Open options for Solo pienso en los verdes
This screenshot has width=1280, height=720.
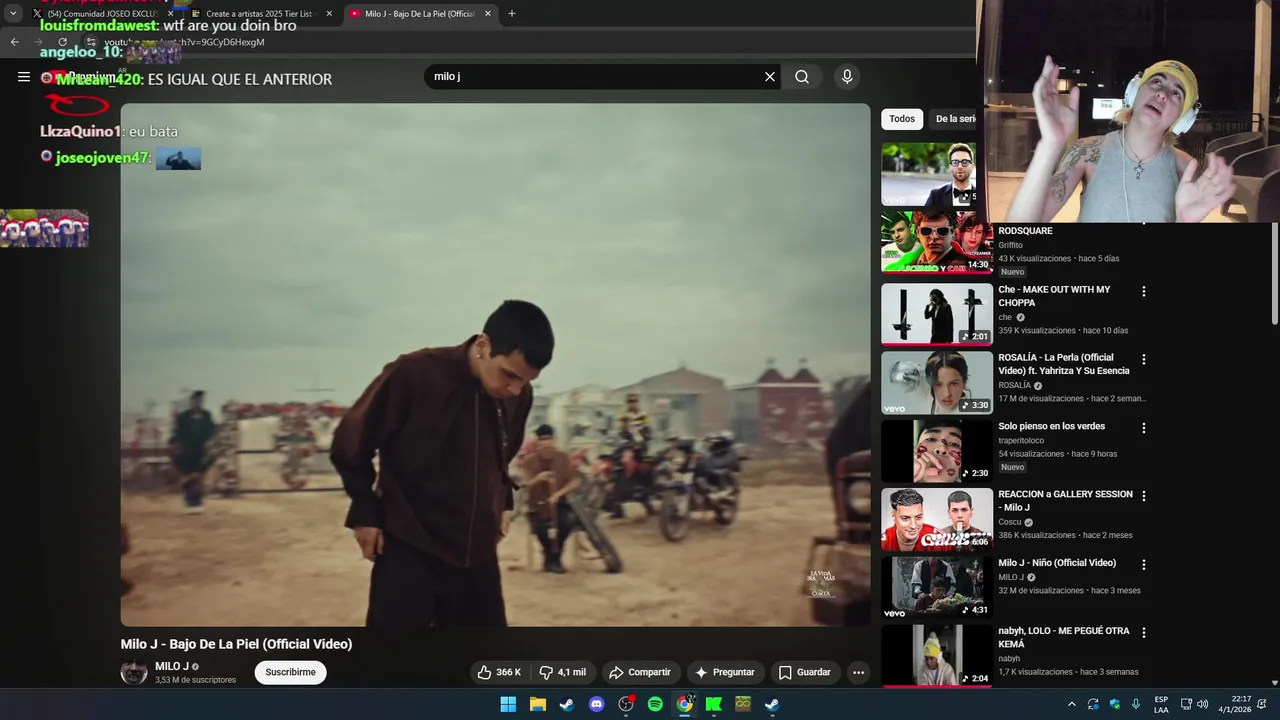pos(1144,428)
